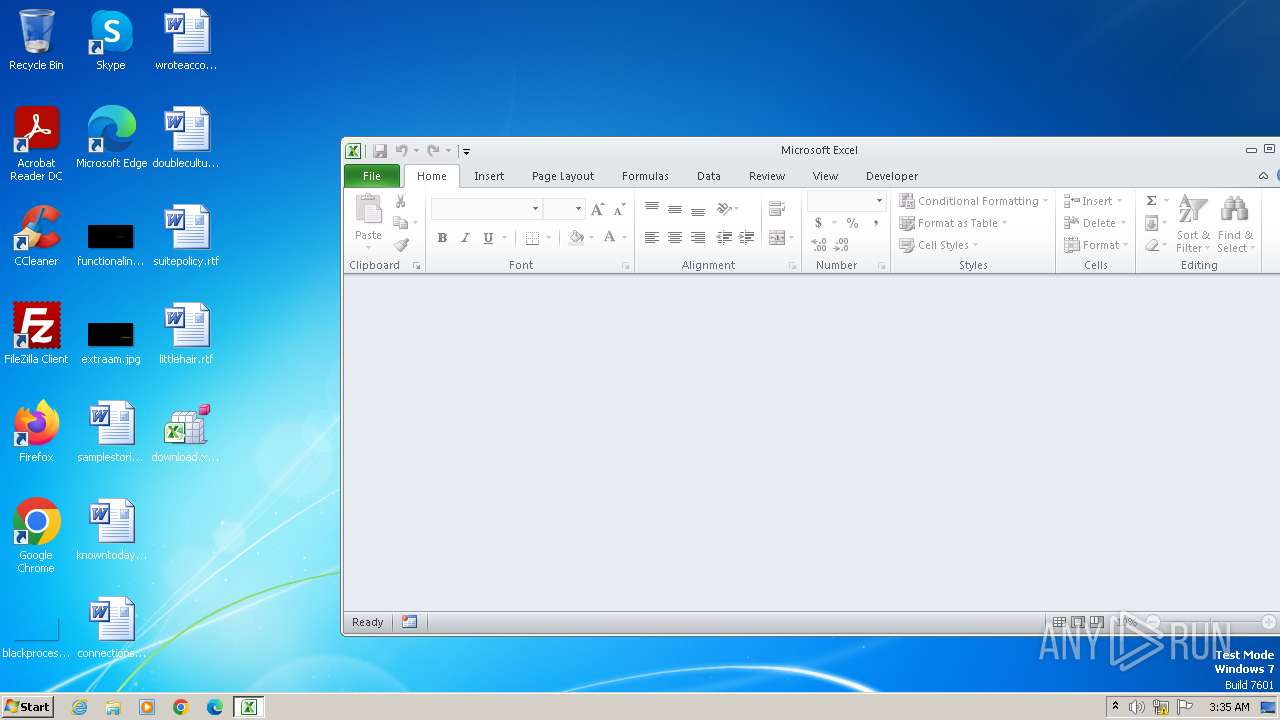This screenshot has width=1280, height=720.
Task: Click the Paste clipboard icon
Action: [368, 209]
